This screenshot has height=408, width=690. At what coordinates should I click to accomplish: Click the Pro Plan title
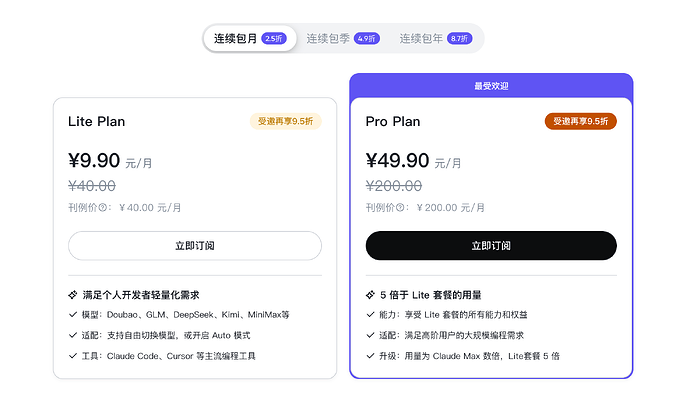pos(393,121)
